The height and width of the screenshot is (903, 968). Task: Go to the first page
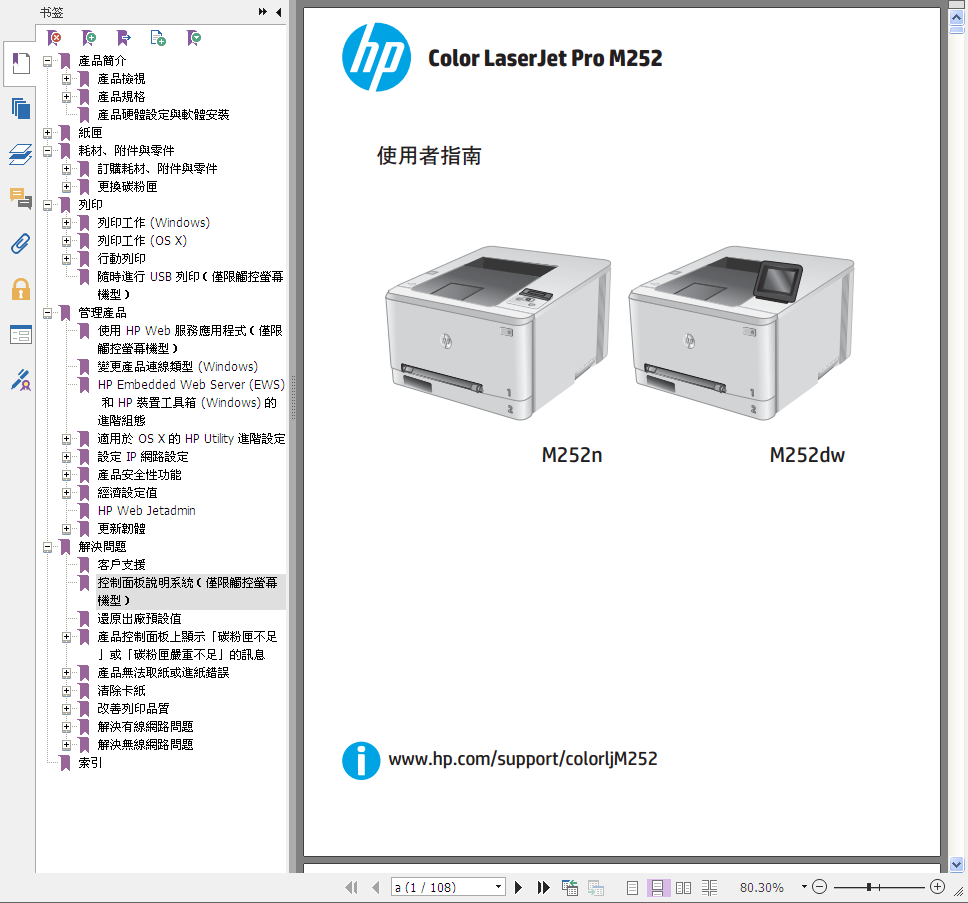(351, 888)
